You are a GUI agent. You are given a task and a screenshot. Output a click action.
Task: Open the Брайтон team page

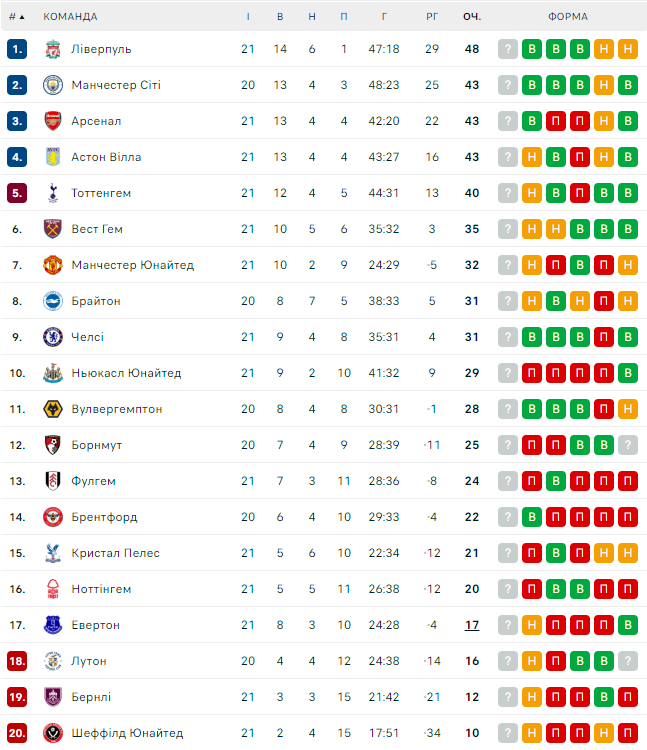[96, 301]
